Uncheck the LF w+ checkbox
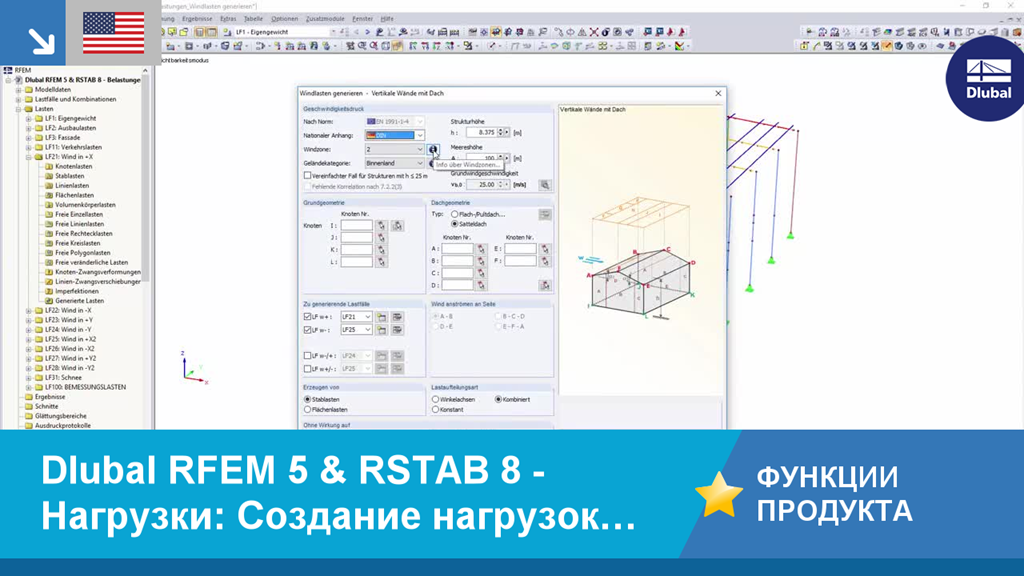This screenshot has width=1024, height=576. 307,317
